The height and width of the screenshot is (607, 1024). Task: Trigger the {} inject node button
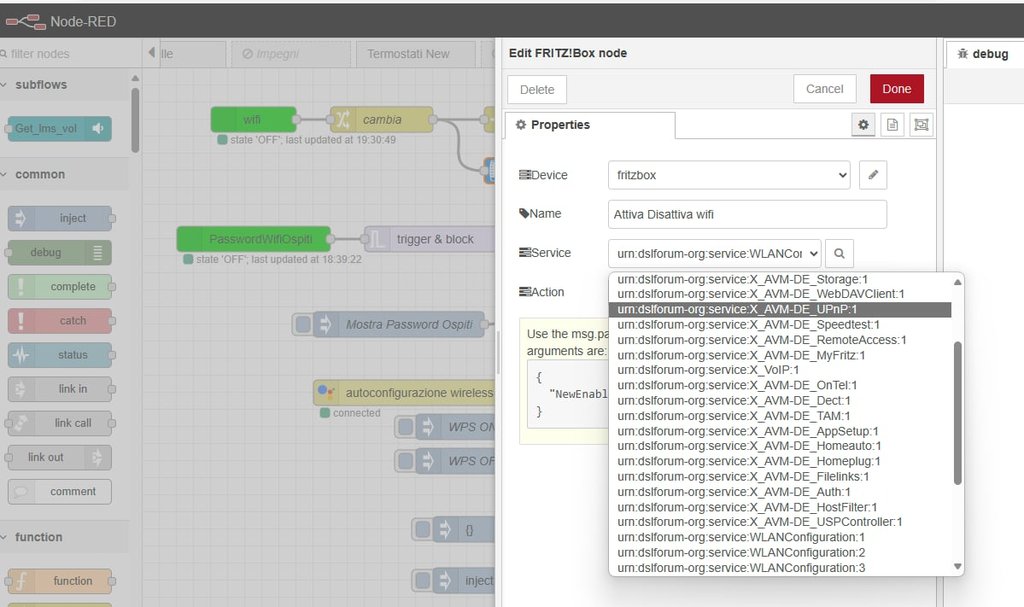pyautogui.click(x=423, y=529)
